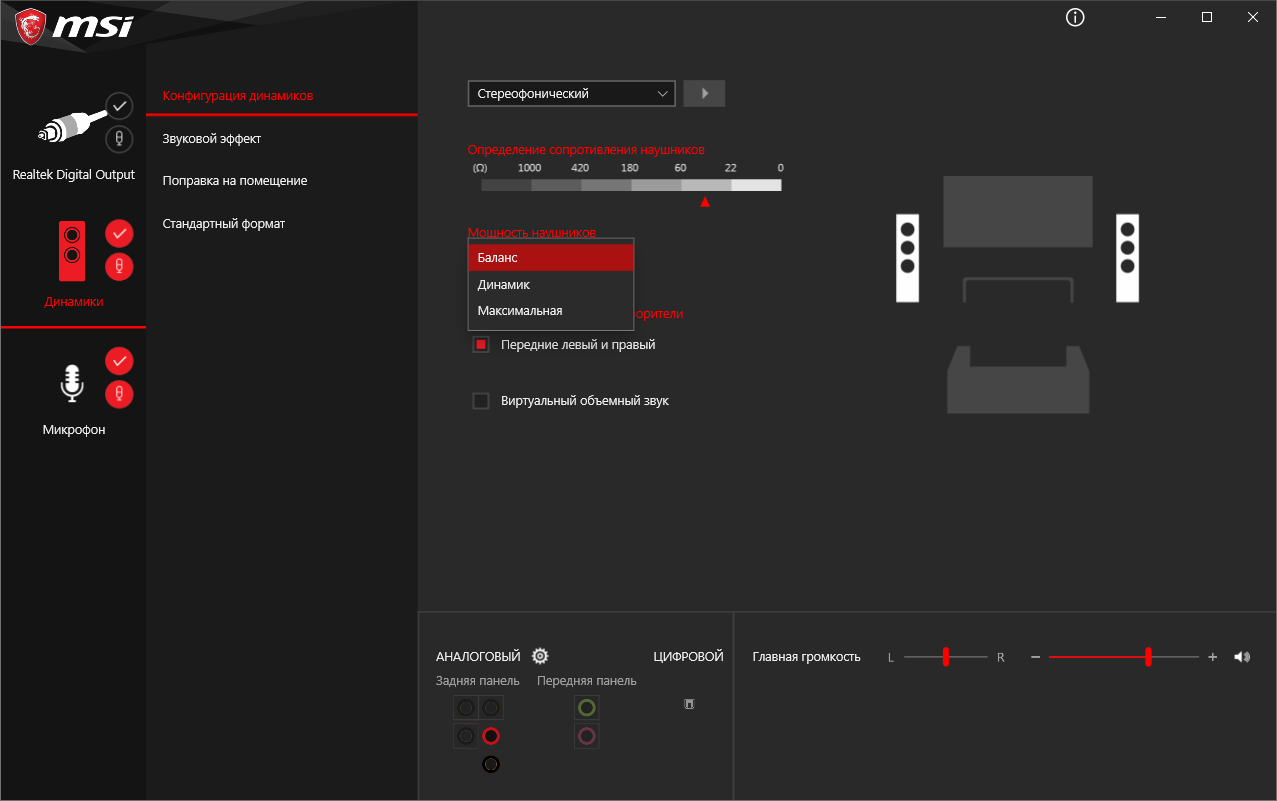Open analog connector settings gear
This screenshot has height=801, width=1277.
click(x=540, y=656)
